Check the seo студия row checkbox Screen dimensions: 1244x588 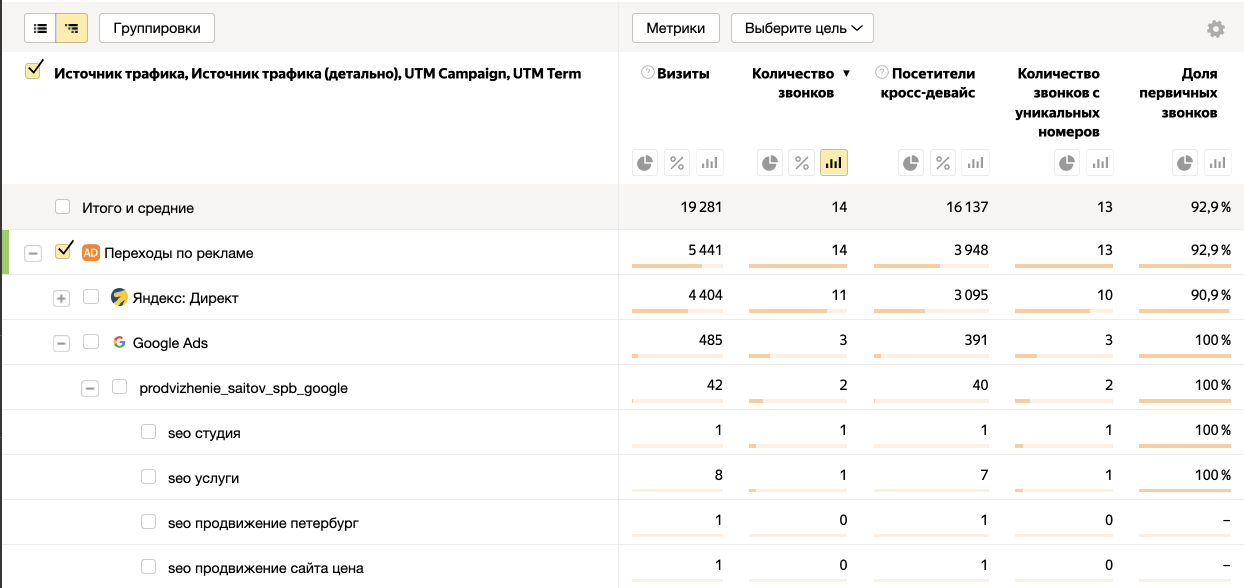[148, 432]
